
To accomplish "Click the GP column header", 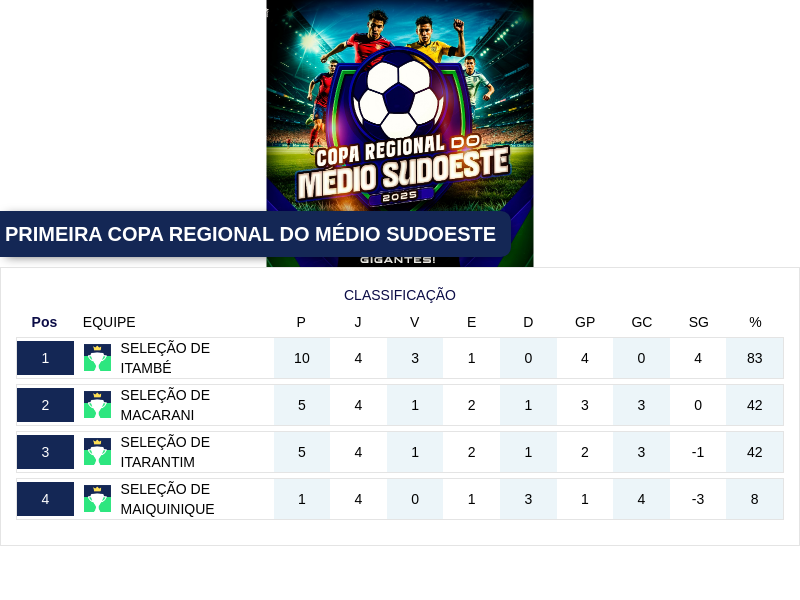I will pyautogui.click(x=585, y=322).
